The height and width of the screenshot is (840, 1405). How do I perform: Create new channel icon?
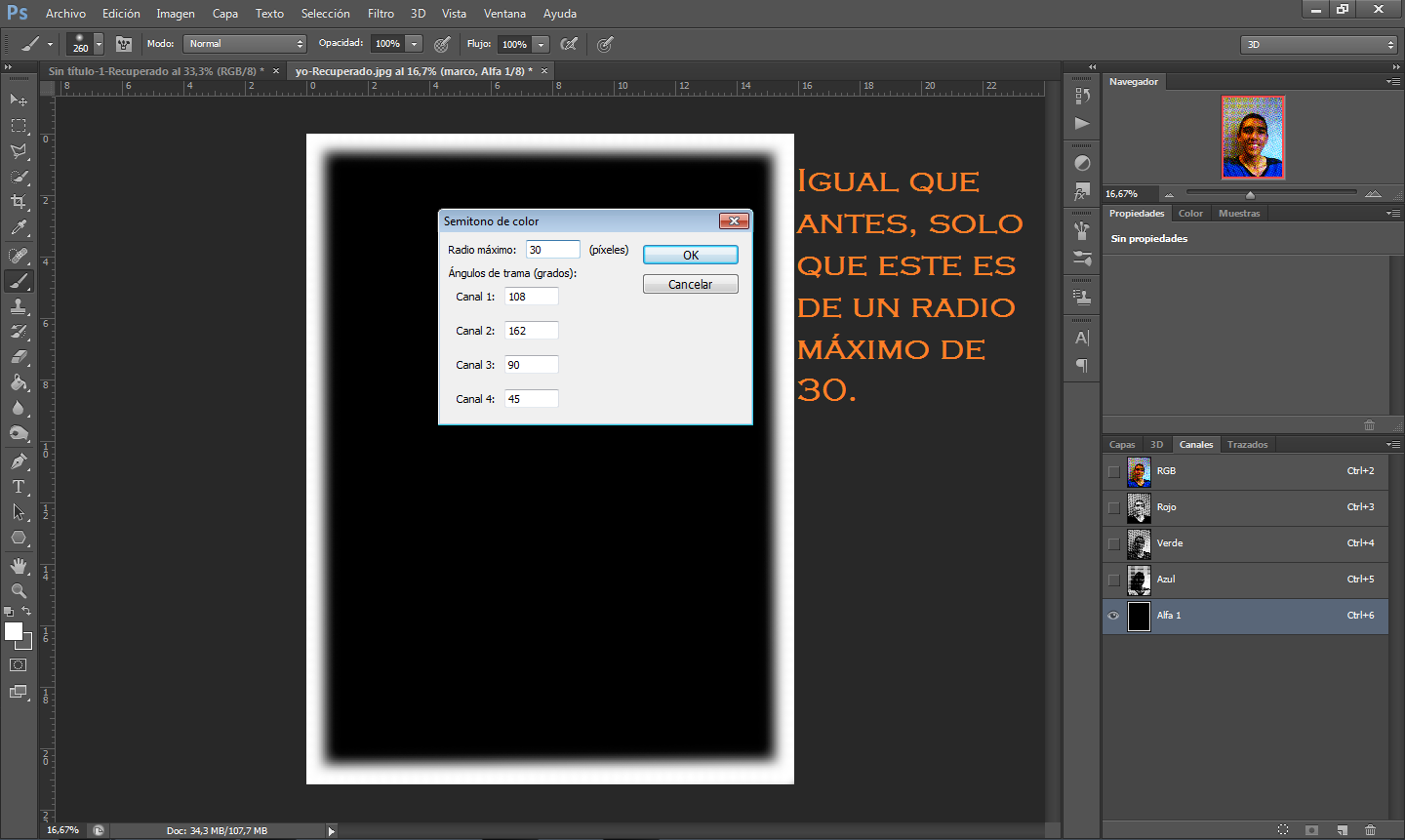coord(1342,830)
